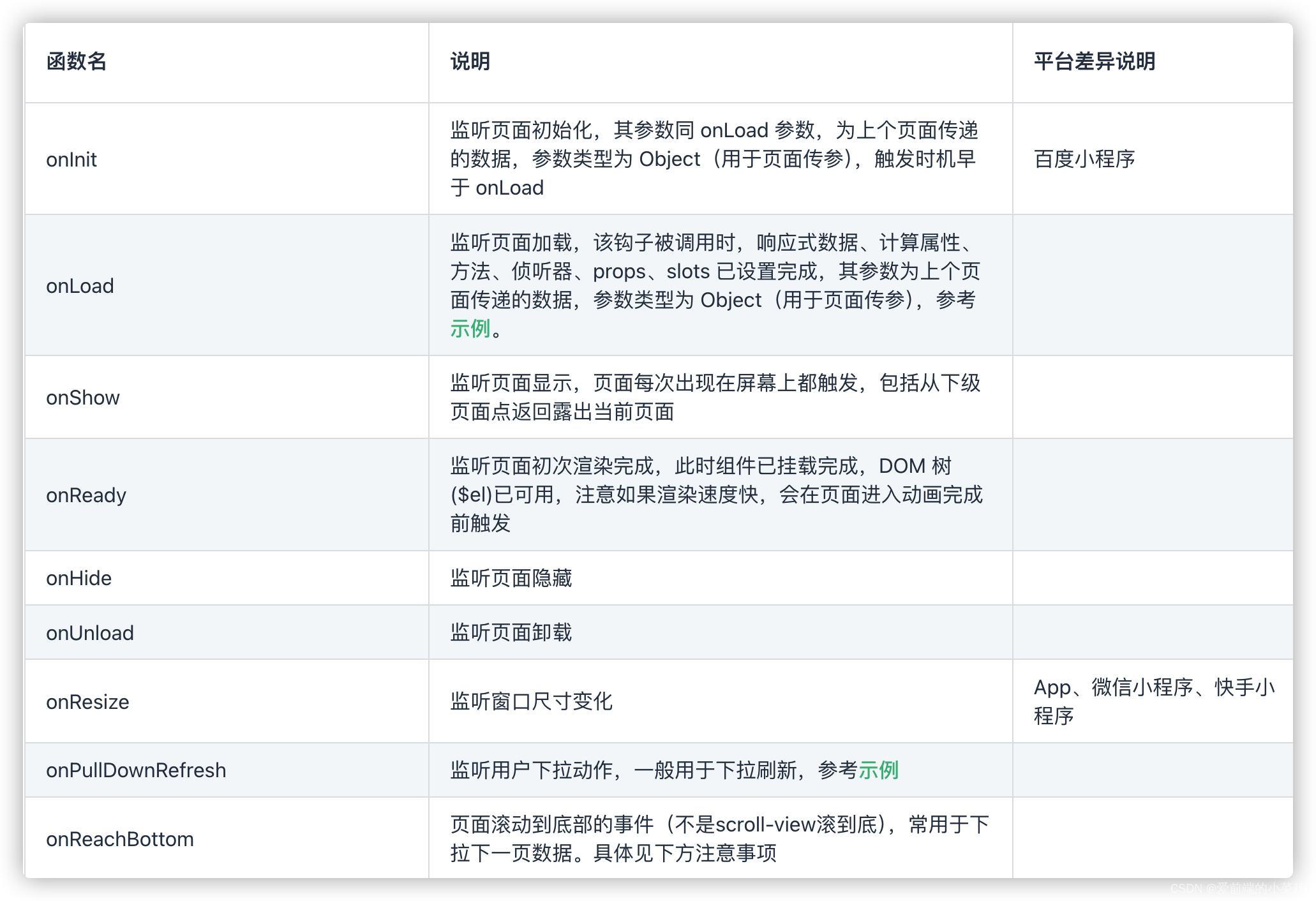
Task: Click the 监听页面卸载 description text
Action: pos(511,633)
